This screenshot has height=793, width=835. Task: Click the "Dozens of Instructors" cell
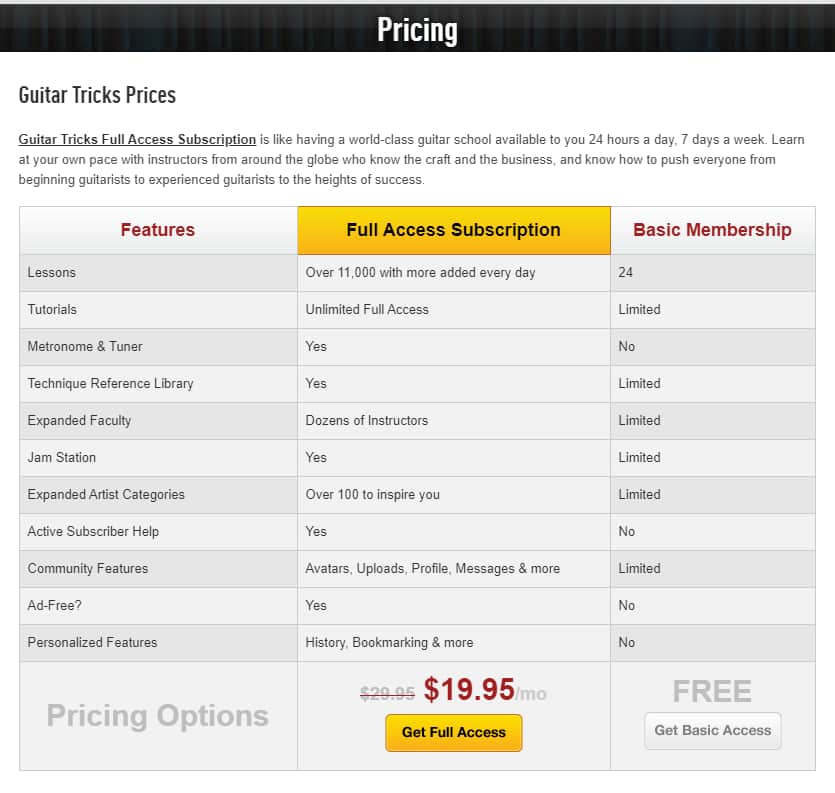(366, 420)
